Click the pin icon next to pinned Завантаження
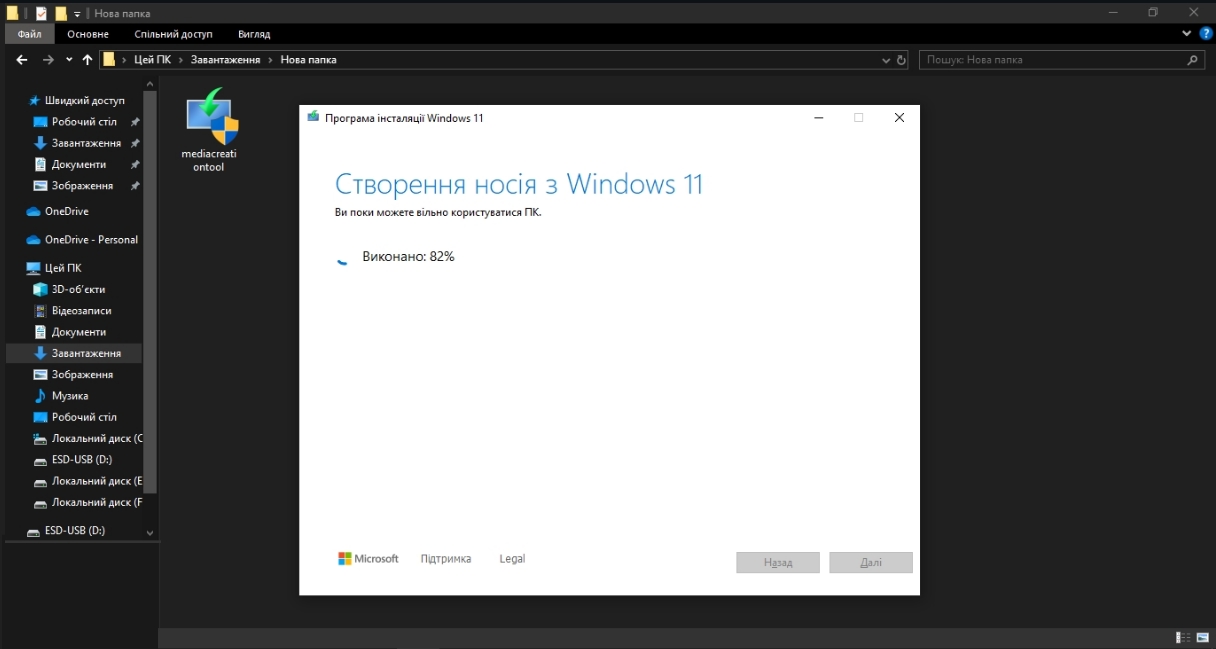 click(x=135, y=143)
